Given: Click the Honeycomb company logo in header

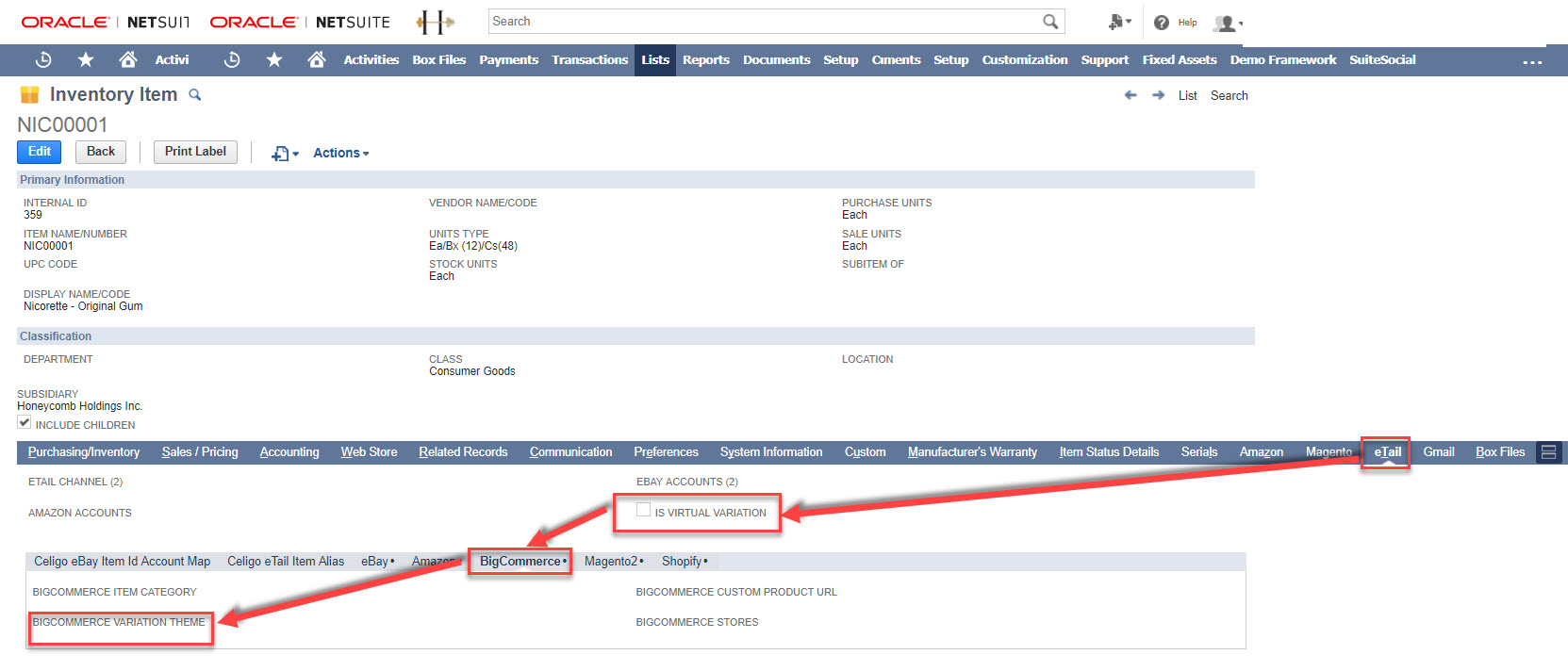Looking at the screenshot, I should tap(435, 22).
